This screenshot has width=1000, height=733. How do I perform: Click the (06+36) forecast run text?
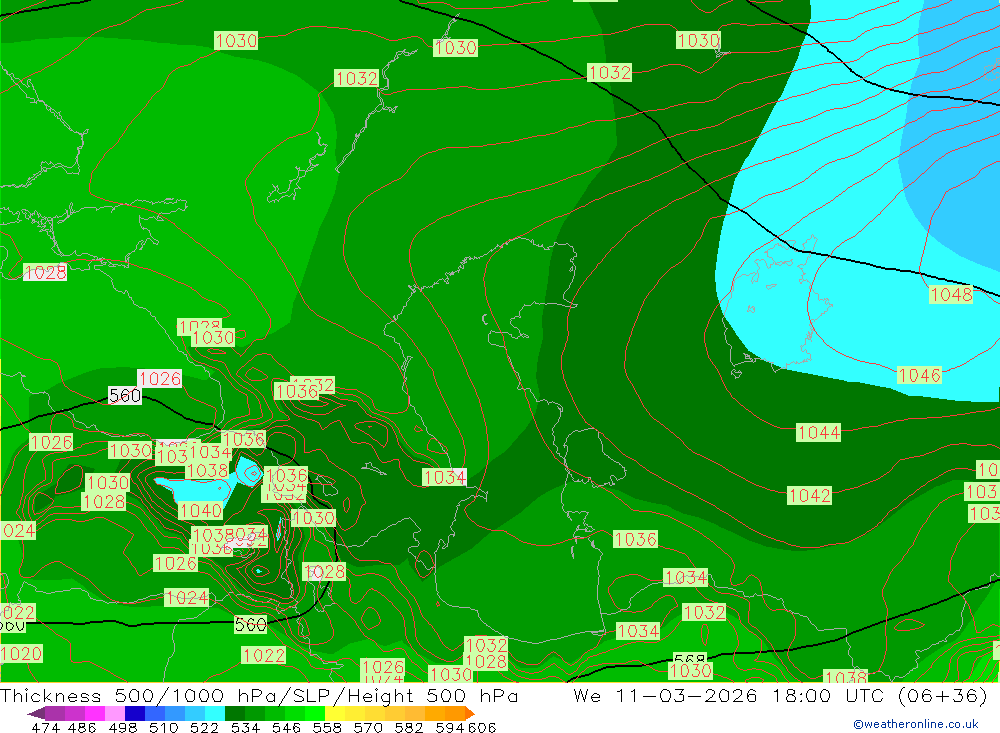[943, 695]
